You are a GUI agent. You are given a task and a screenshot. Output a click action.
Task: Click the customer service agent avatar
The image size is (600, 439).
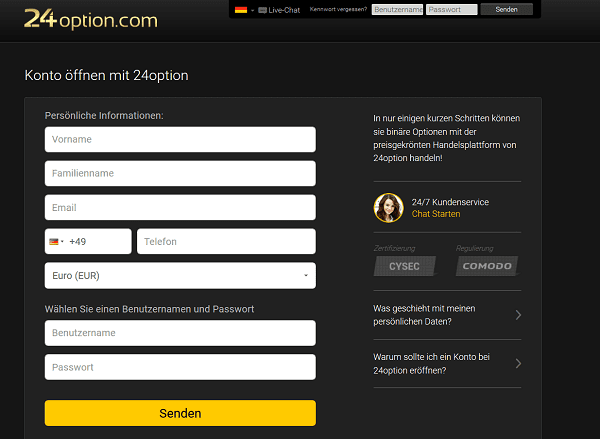click(x=388, y=208)
